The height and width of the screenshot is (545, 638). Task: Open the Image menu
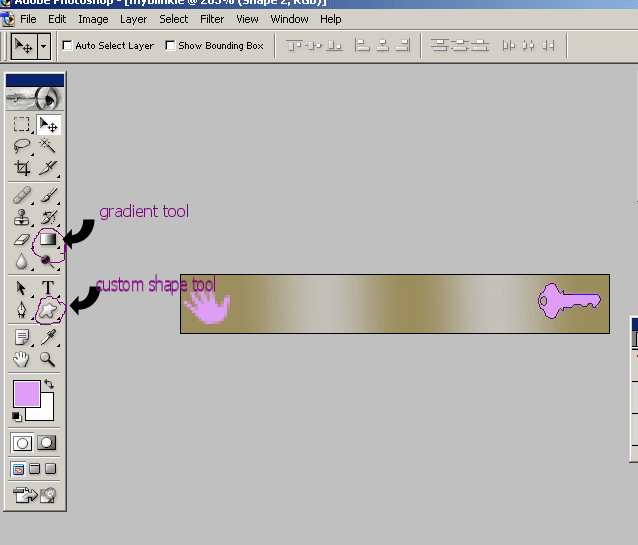click(93, 19)
